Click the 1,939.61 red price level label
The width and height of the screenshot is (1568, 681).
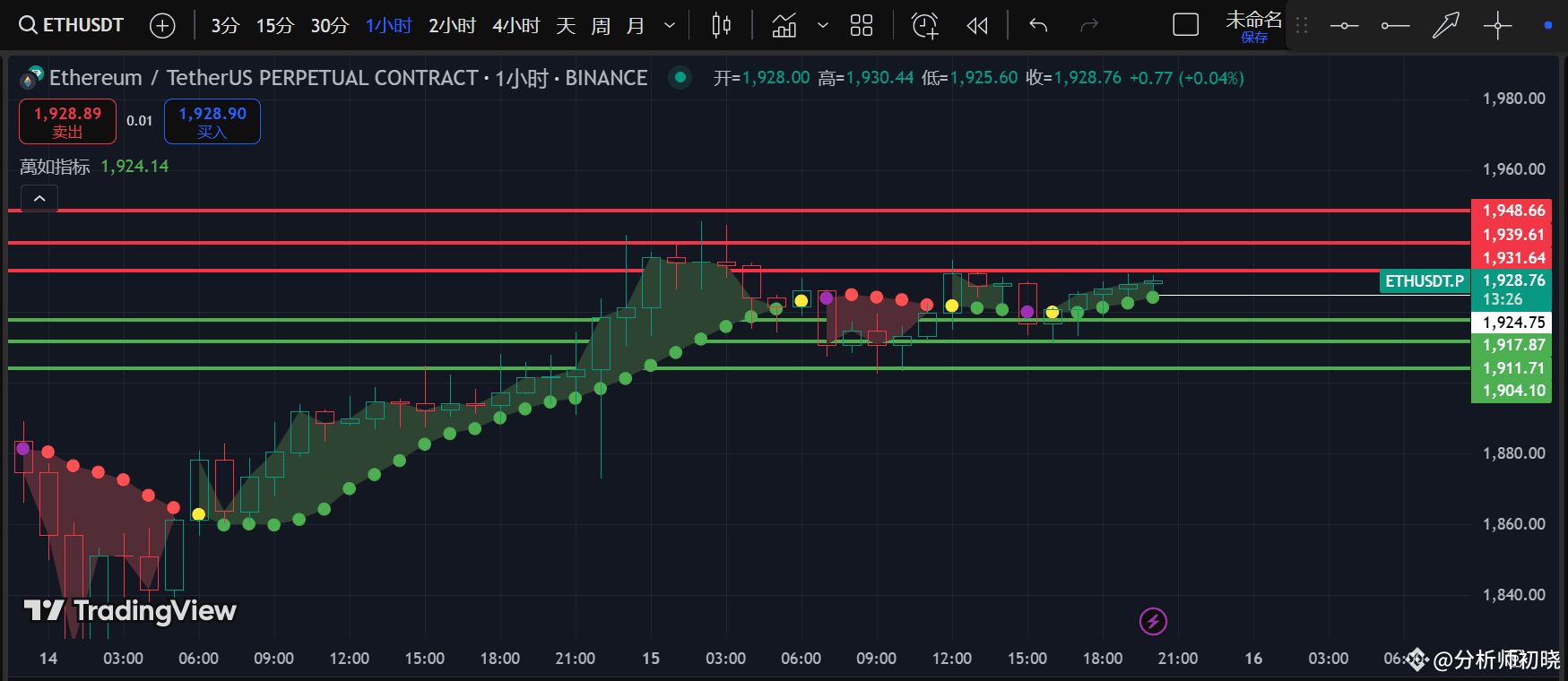coord(1512,235)
